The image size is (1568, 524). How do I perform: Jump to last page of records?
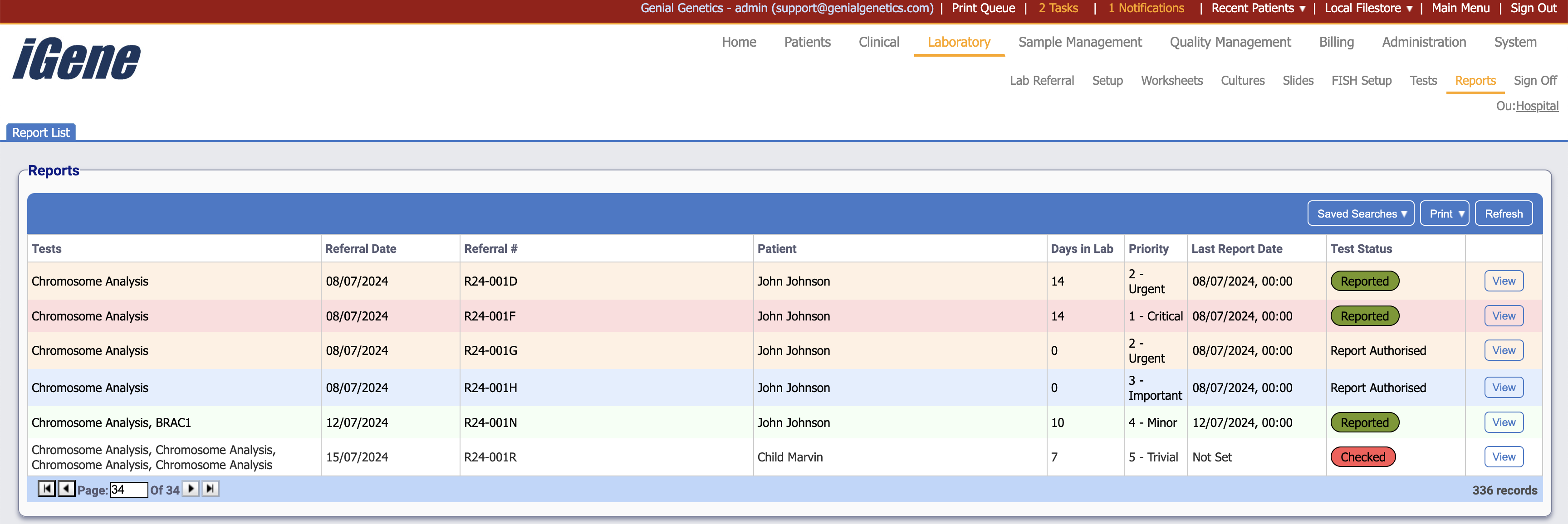[210, 489]
